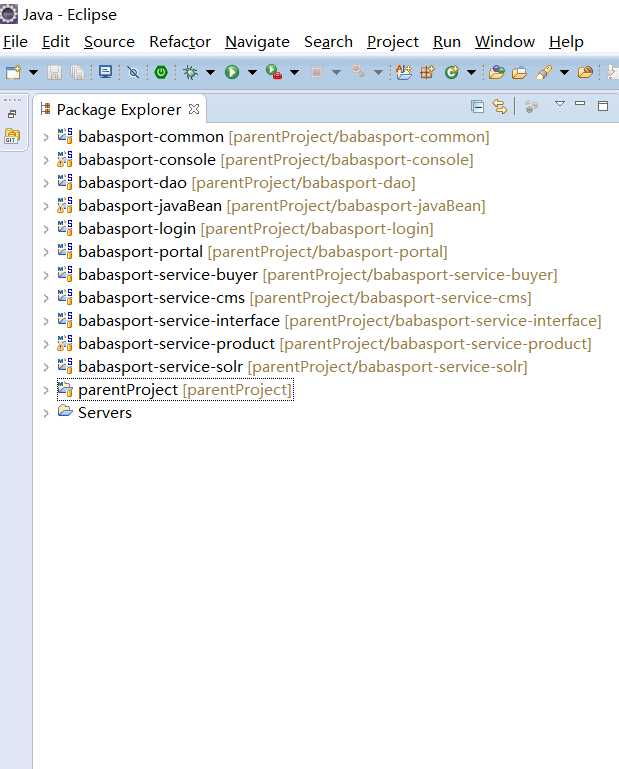Select babasport-service-cms project row

(294, 298)
